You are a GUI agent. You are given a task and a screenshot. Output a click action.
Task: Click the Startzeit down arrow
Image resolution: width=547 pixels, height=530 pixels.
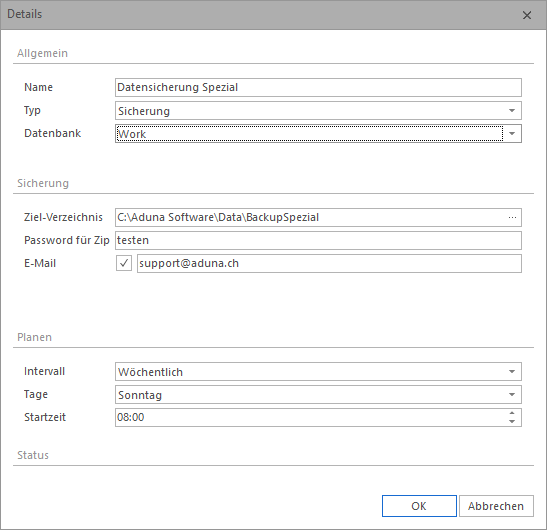(512, 421)
